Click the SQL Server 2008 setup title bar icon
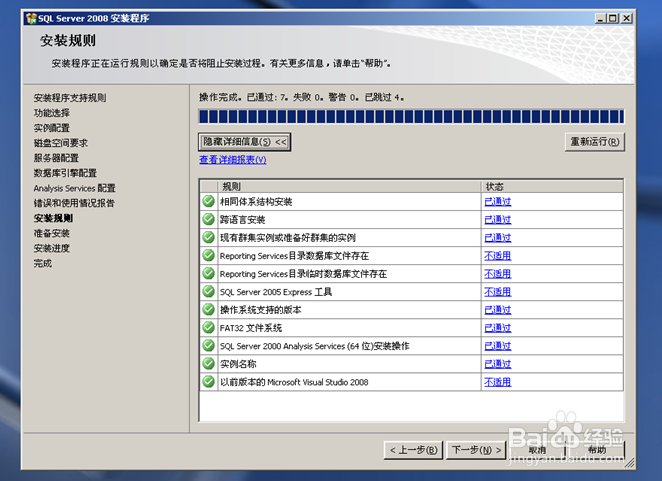This screenshot has height=481, width=662. [31, 18]
